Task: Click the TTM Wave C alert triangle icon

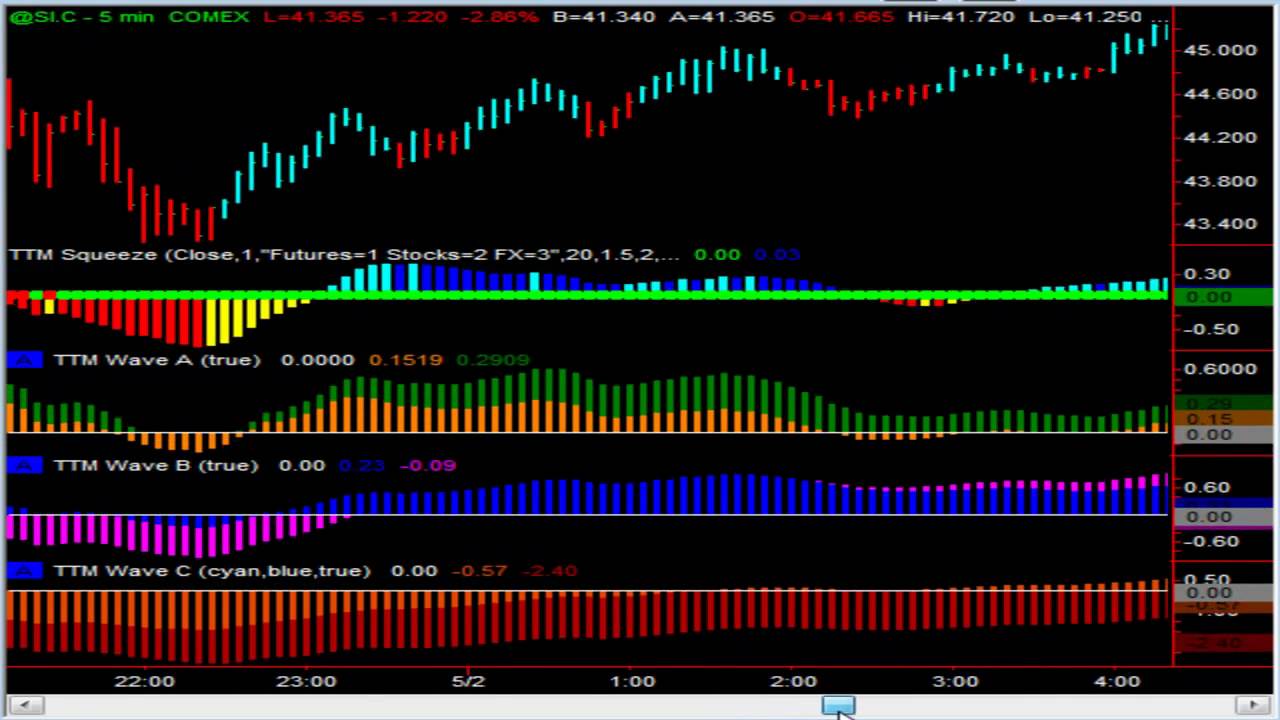Action: tap(24, 570)
